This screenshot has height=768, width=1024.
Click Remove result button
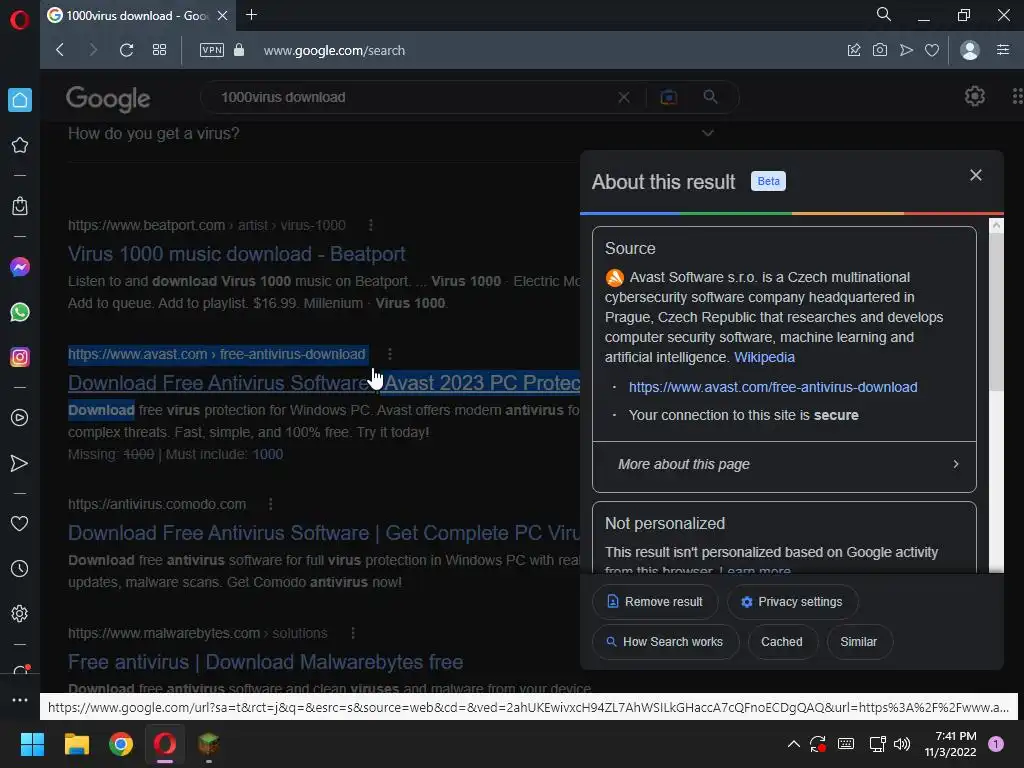655,601
